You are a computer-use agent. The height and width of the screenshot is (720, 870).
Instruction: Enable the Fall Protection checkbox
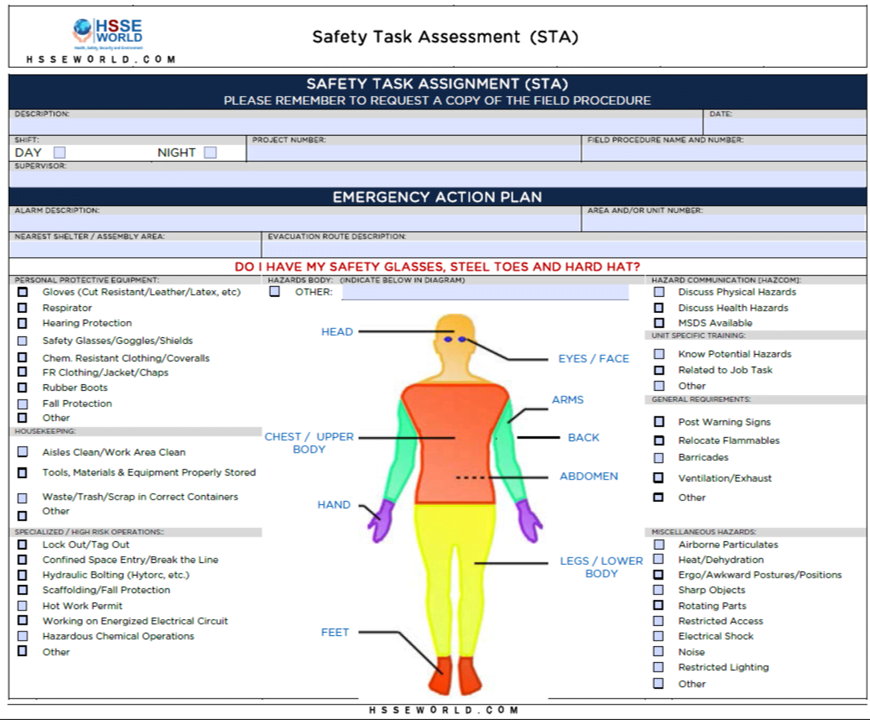tap(23, 403)
